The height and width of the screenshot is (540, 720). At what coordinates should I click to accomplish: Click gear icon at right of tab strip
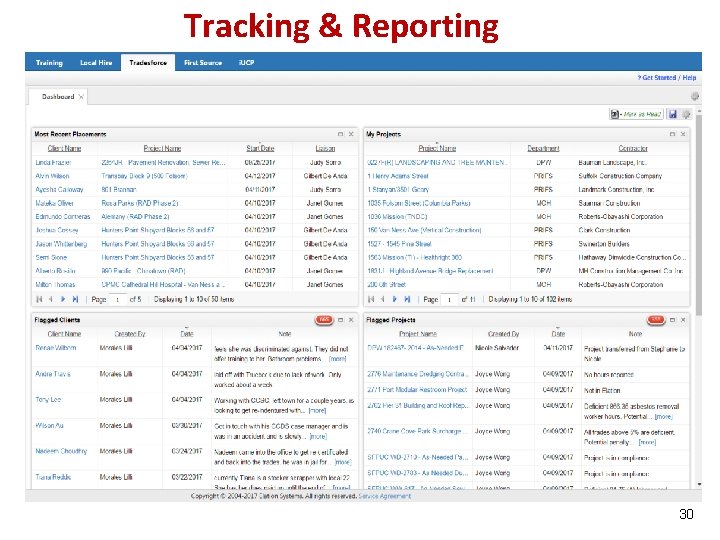695,96
